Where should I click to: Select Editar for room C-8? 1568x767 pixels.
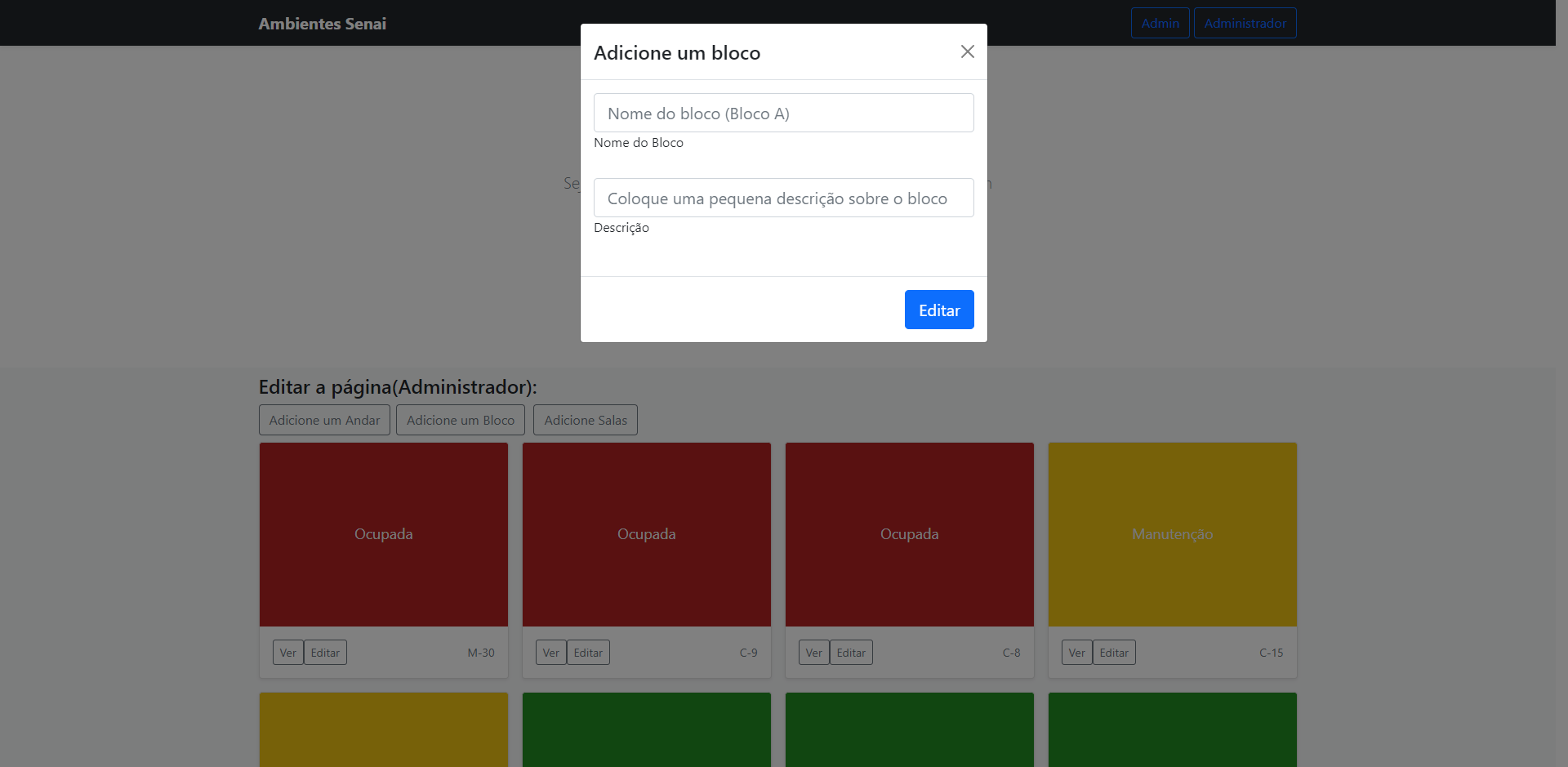[851, 653]
